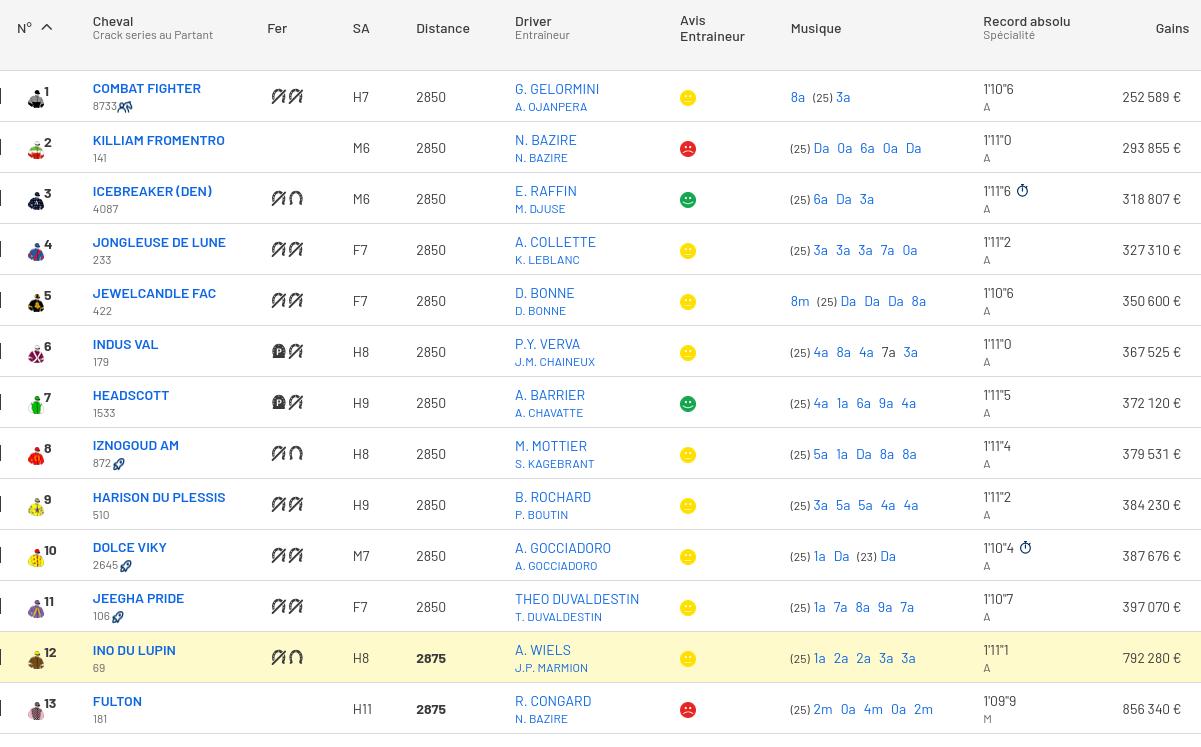This screenshot has width=1201, height=747.
Task: Click the Gains column header
Action: point(1172,28)
